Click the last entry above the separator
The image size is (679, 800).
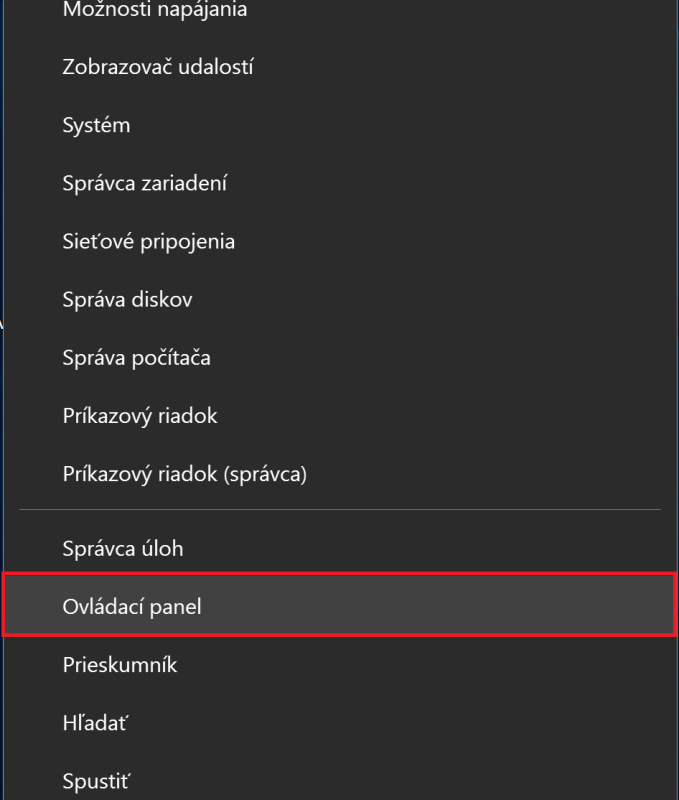(184, 474)
